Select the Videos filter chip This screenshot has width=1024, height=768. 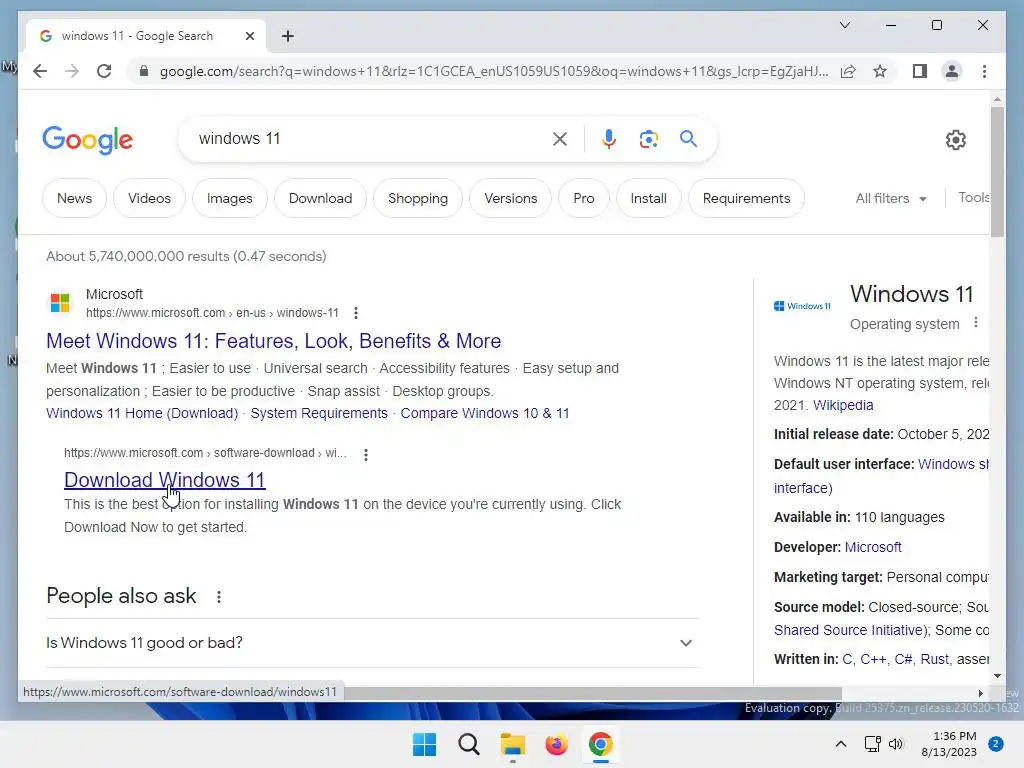(x=149, y=198)
